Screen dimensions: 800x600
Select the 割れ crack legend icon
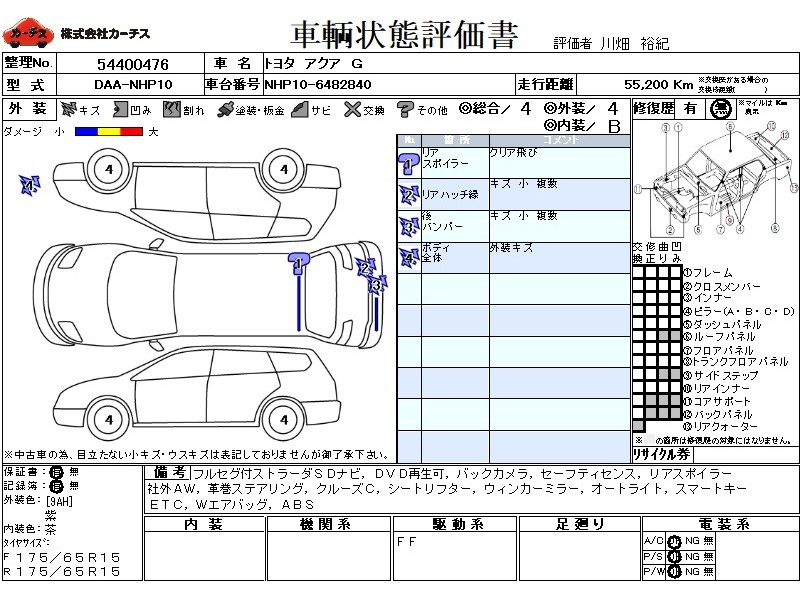click(172, 109)
